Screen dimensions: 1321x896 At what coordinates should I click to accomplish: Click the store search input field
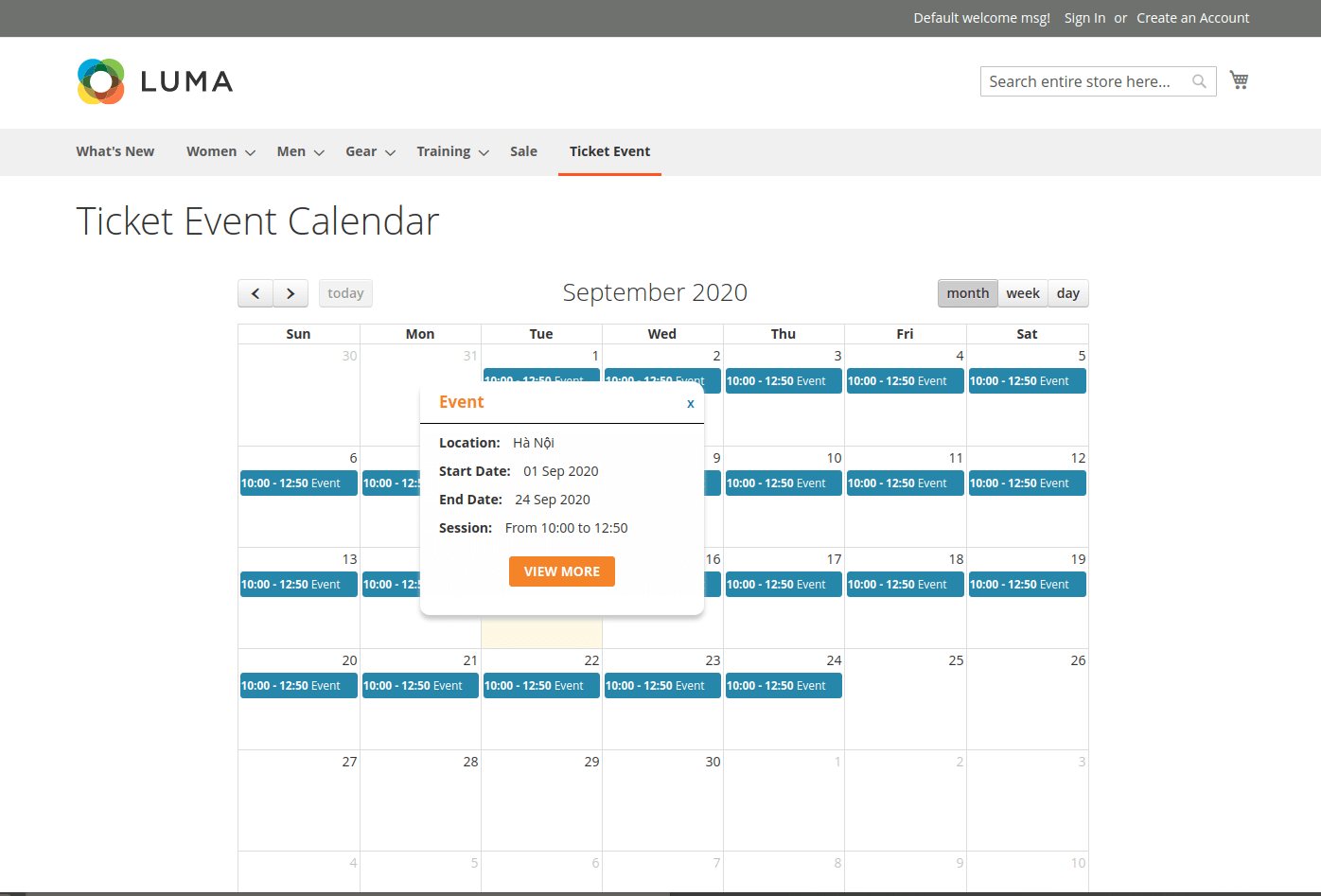click(1083, 81)
